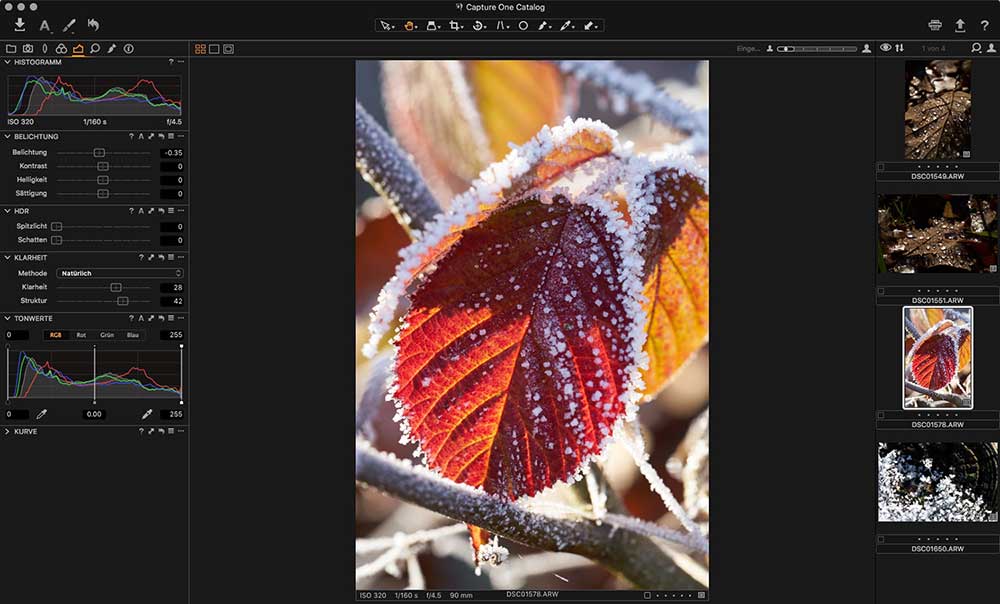
Task: Click the Struktur slider handle
Action: [123, 300]
